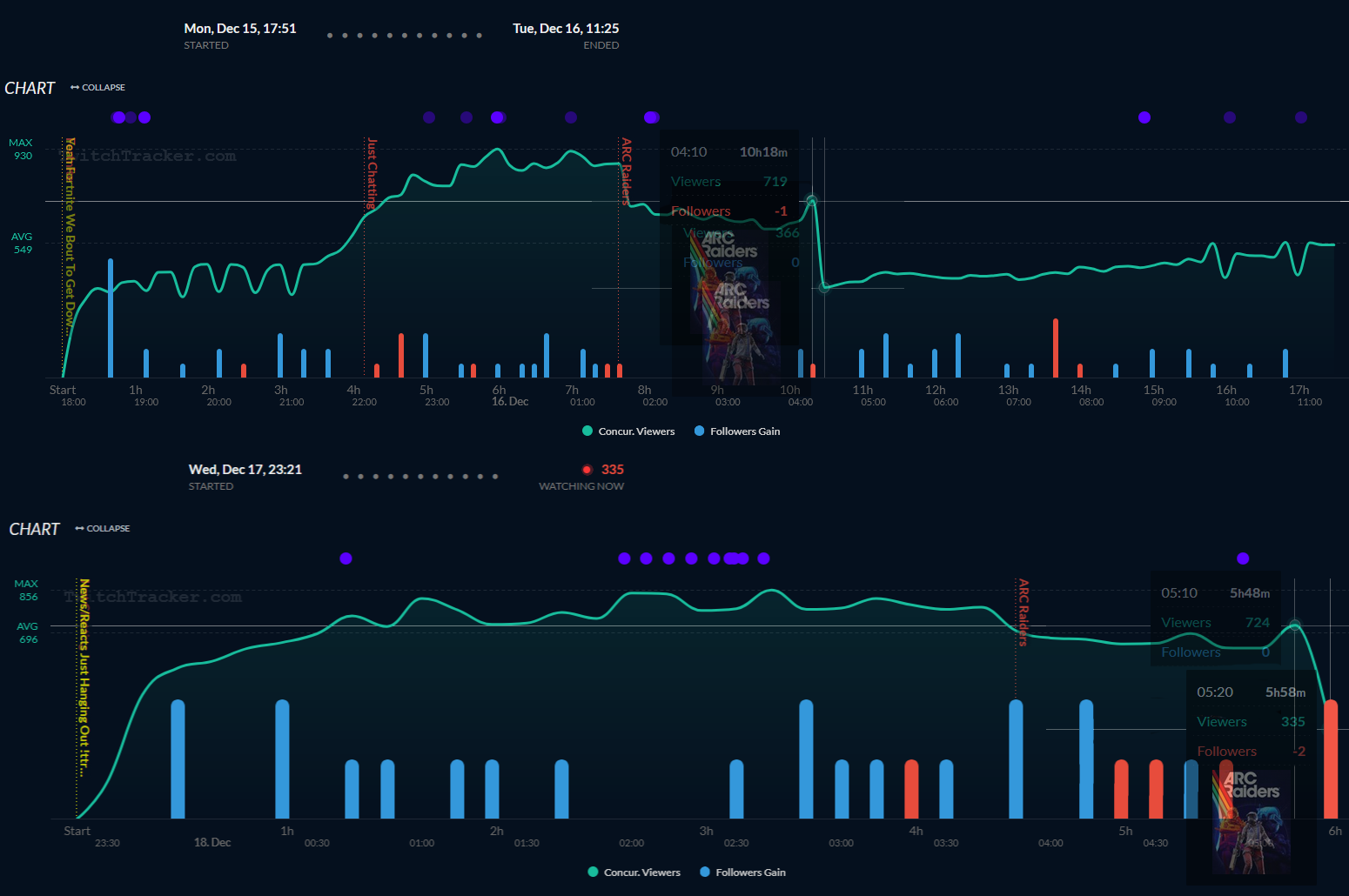Click the '5h58m' tooltip duration

click(x=1285, y=692)
